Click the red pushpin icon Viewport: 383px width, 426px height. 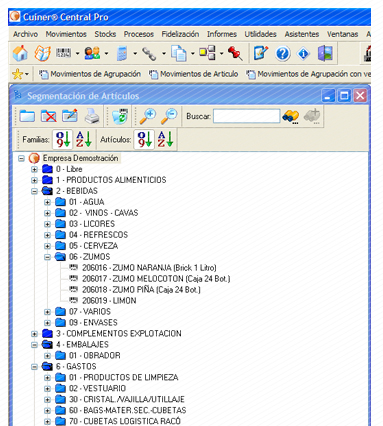coord(235,53)
